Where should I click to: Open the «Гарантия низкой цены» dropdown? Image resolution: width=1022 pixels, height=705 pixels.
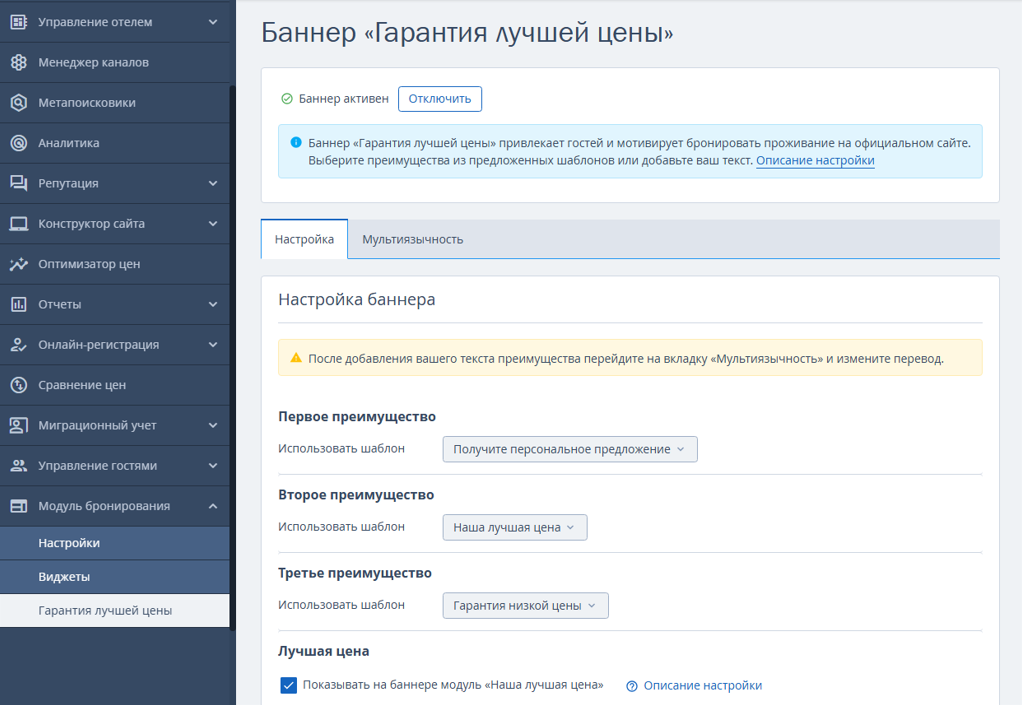tap(525, 605)
